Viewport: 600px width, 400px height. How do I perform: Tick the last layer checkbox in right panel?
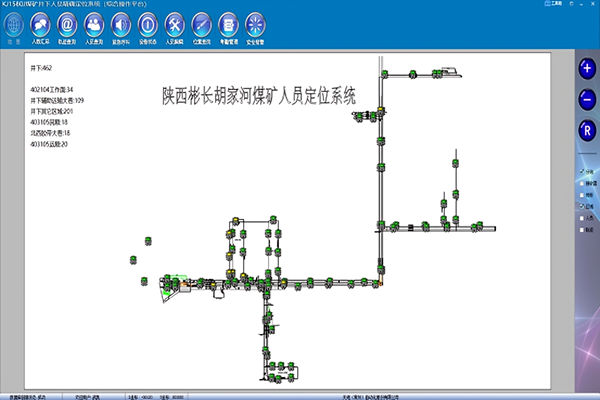[x=580, y=231]
